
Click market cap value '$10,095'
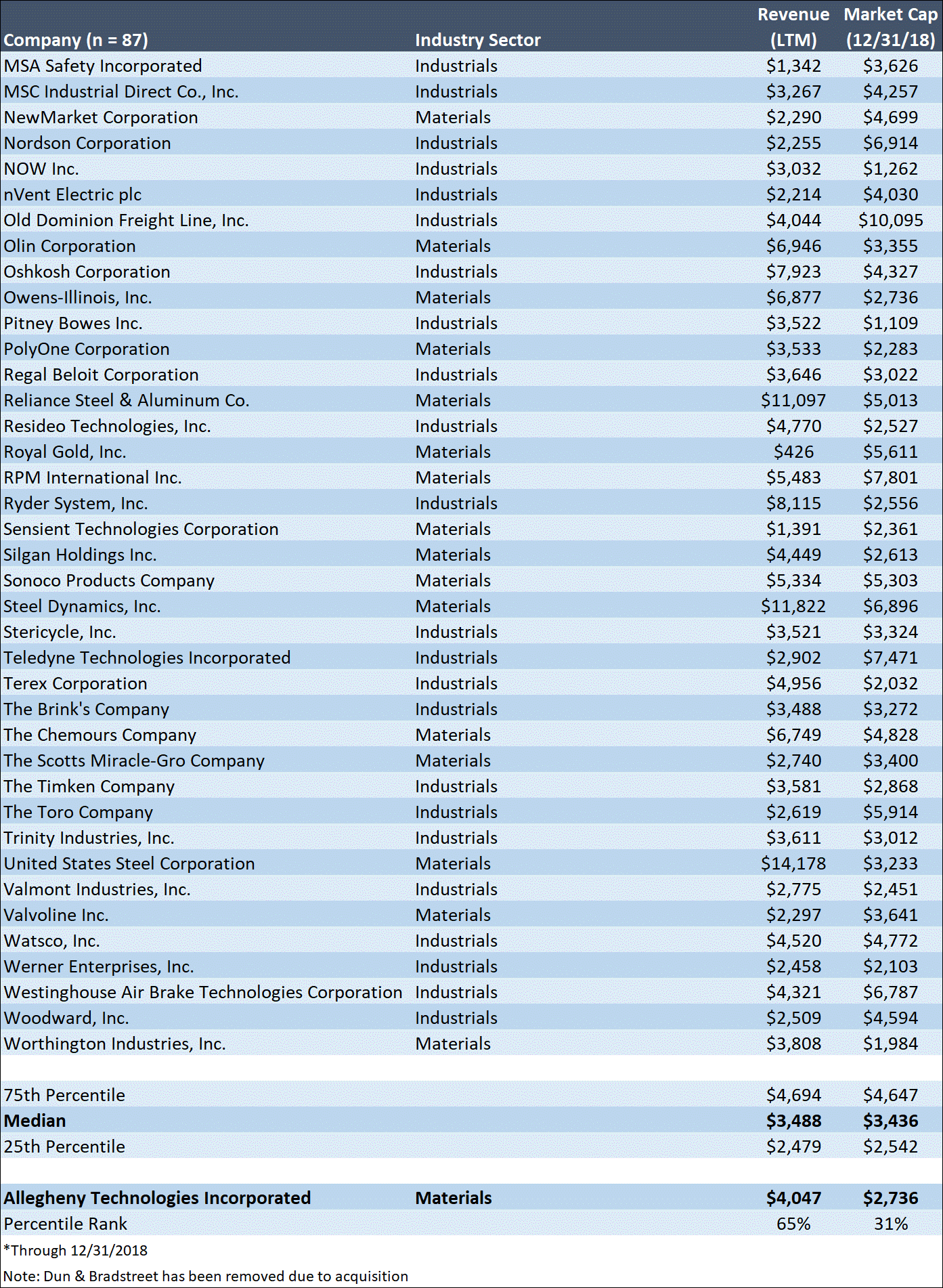(891, 220)
